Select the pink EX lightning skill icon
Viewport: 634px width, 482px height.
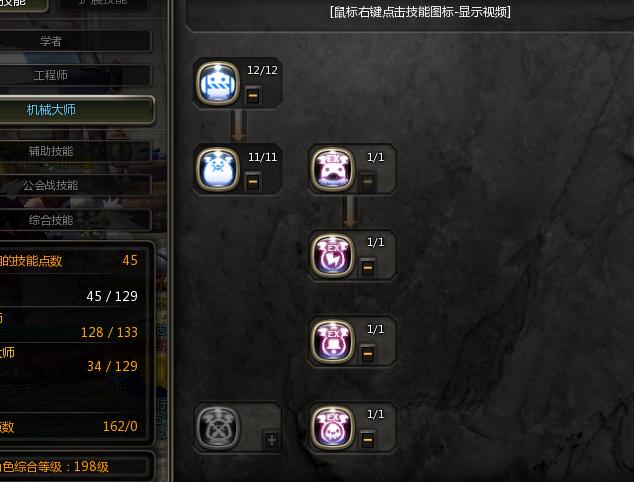point(332,255)
